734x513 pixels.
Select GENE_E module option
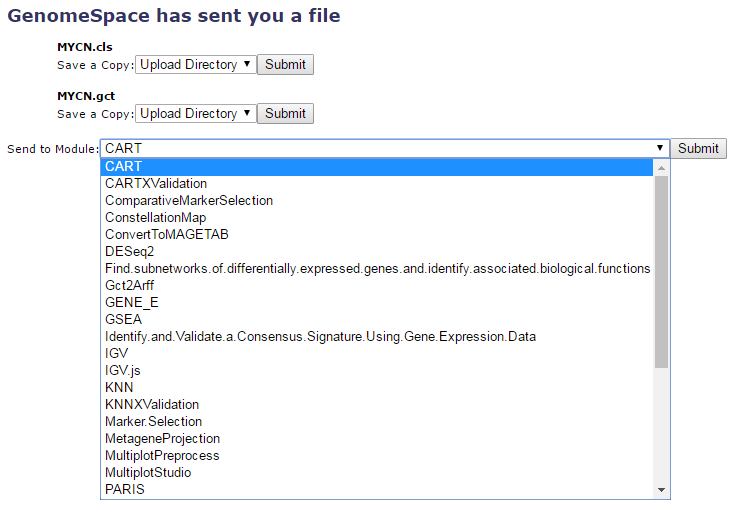click(132, 303)
